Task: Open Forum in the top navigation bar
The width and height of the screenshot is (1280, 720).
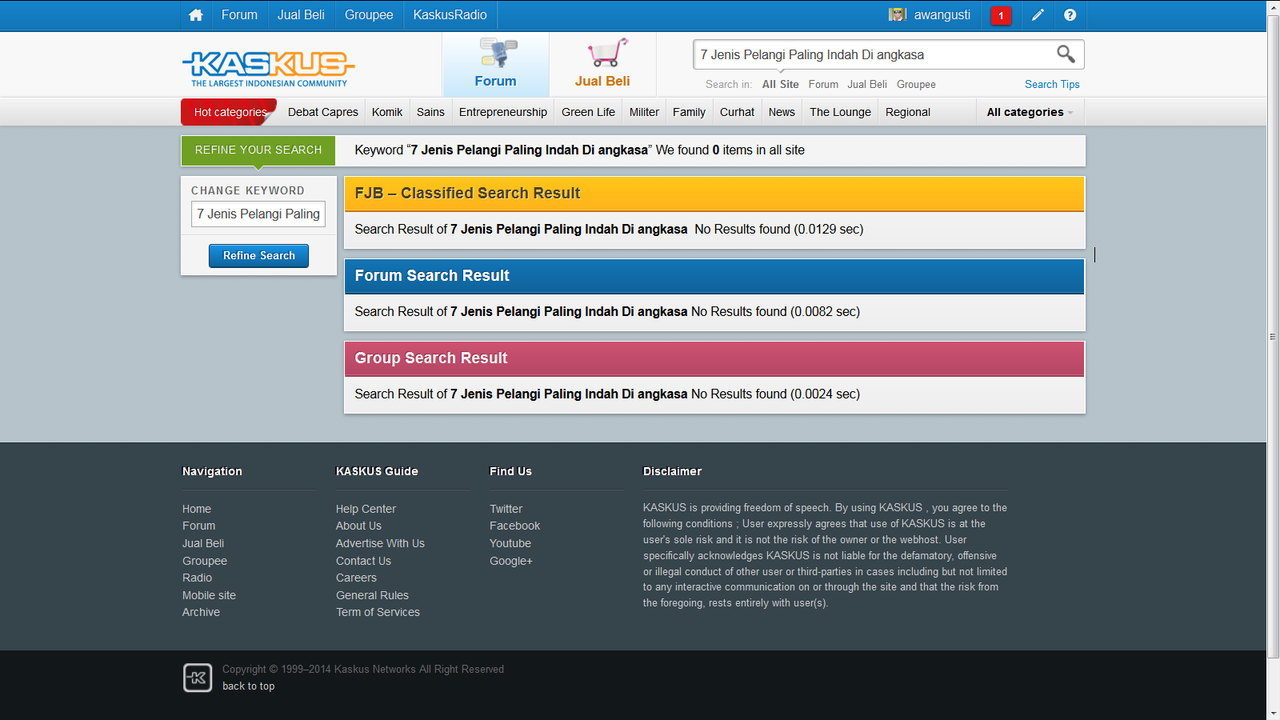Action: click(x=239, y=15)
